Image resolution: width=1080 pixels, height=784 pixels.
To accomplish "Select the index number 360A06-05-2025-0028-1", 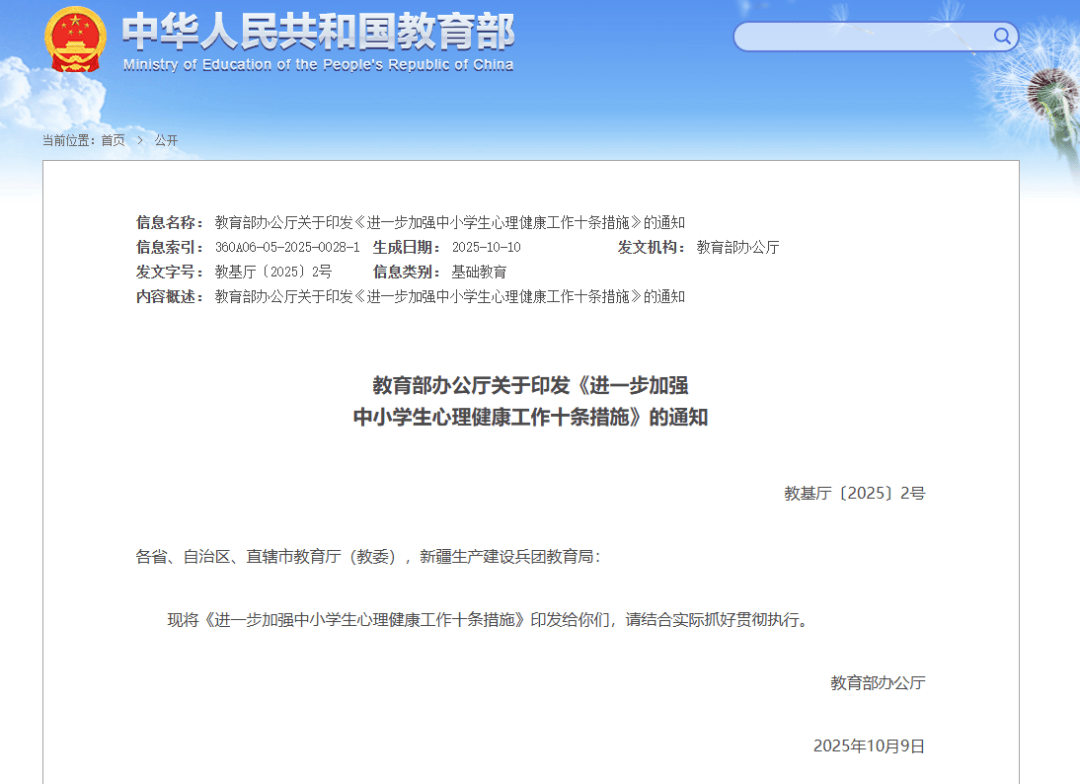I will tap(287, 247).
